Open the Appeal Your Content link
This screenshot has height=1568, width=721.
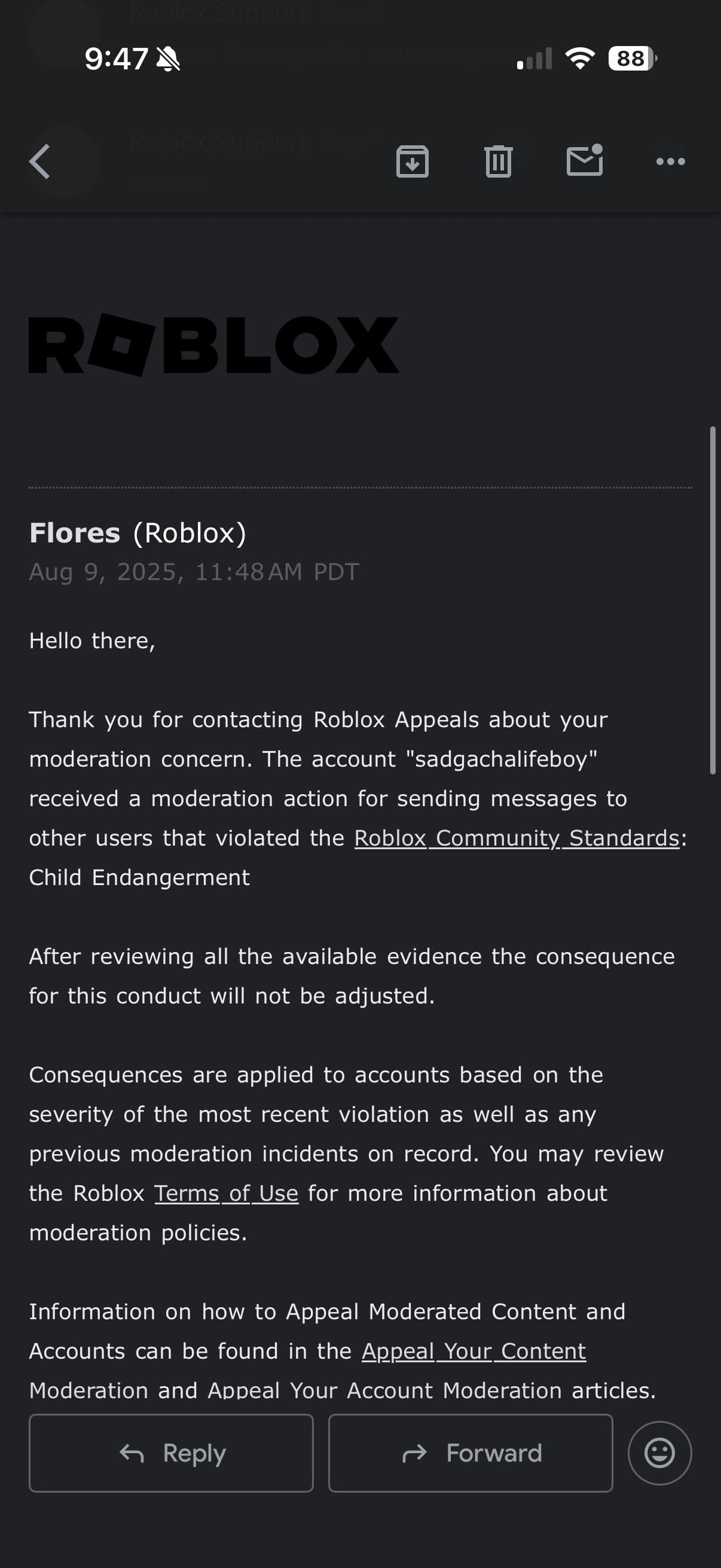(473, 1351)
